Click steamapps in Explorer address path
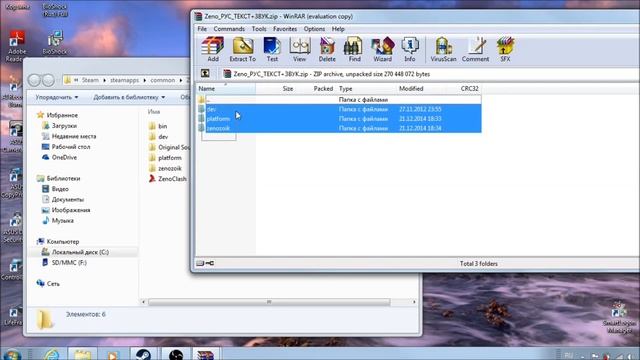This screenshot has width=640, height=360. point(124,80)
